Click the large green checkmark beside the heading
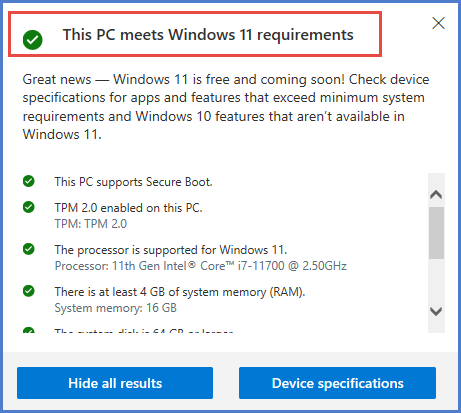Viewport: 461px width, 413px height. pyautogui.click(x=33, y=40)
